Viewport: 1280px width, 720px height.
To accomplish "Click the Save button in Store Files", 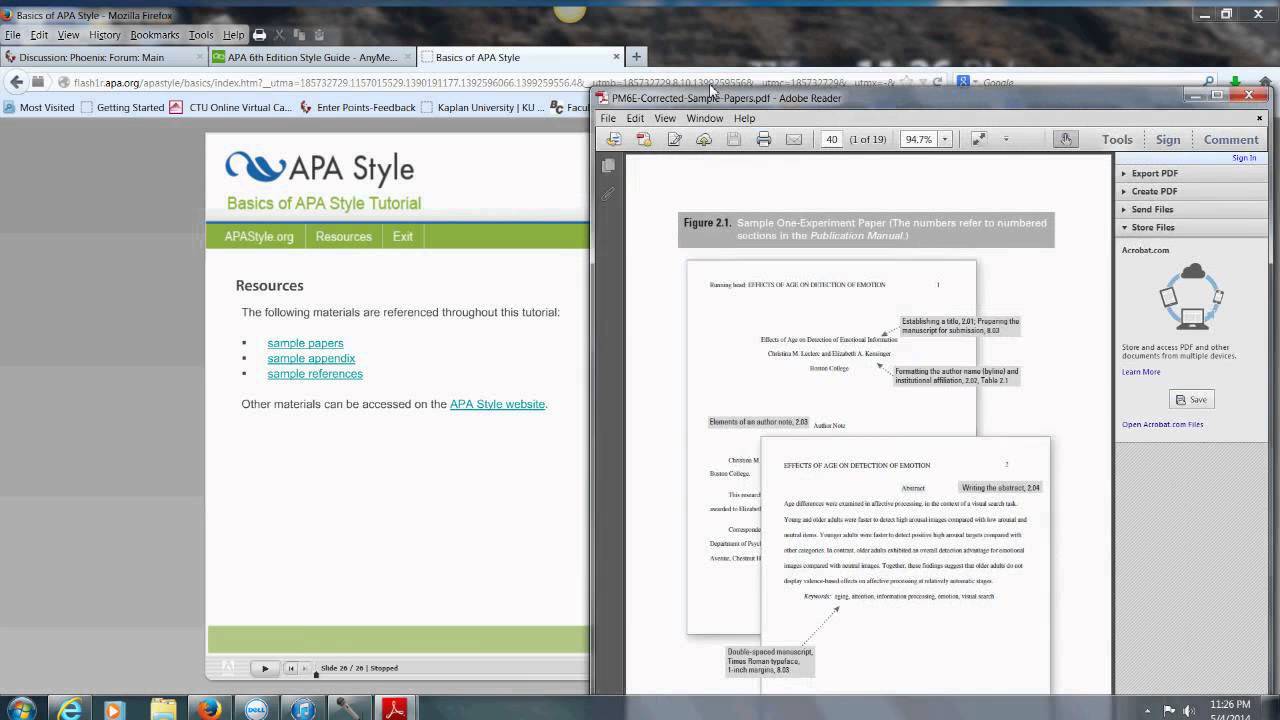I will coord(1191,399).
